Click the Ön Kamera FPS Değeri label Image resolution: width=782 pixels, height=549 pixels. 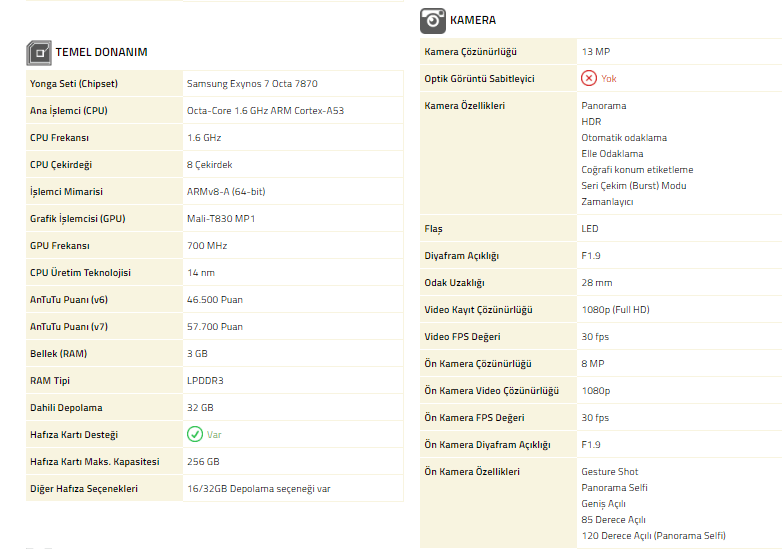coord(474,417)
